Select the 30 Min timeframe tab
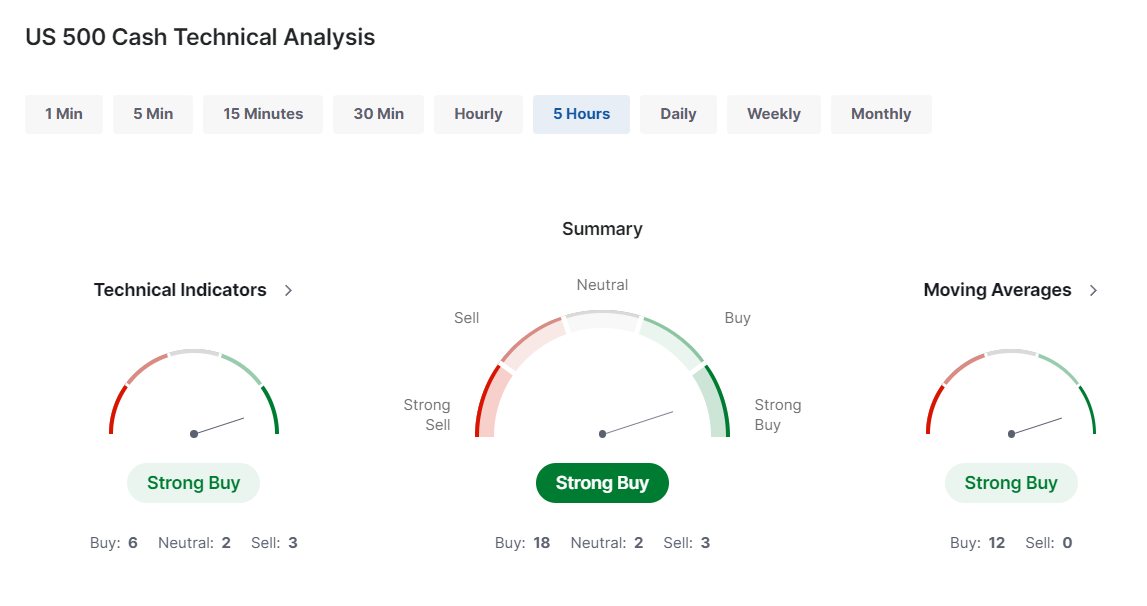The width and height of the screenshot is (1147, 606). [378, 114]
